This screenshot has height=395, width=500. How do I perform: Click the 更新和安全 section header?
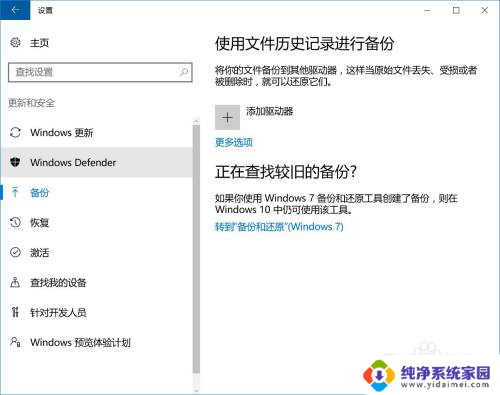(31, 103)
